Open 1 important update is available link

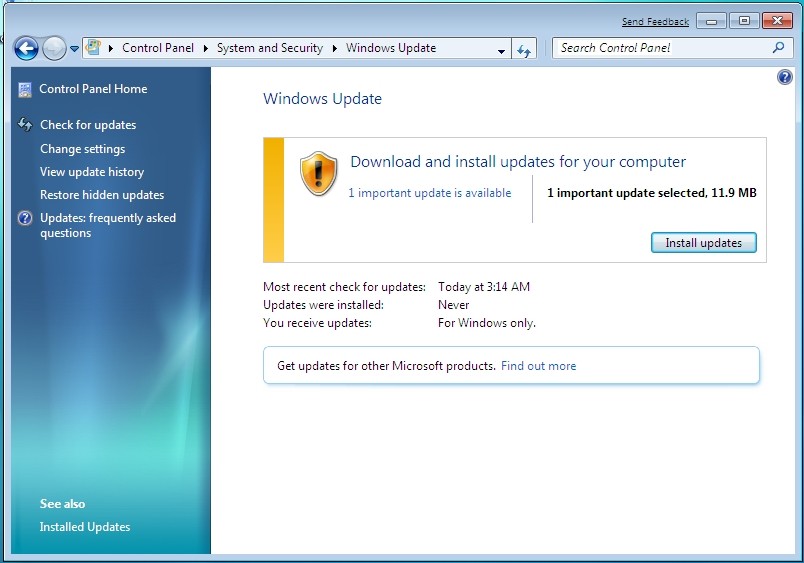pyautogui.click(x=430, y=193)
